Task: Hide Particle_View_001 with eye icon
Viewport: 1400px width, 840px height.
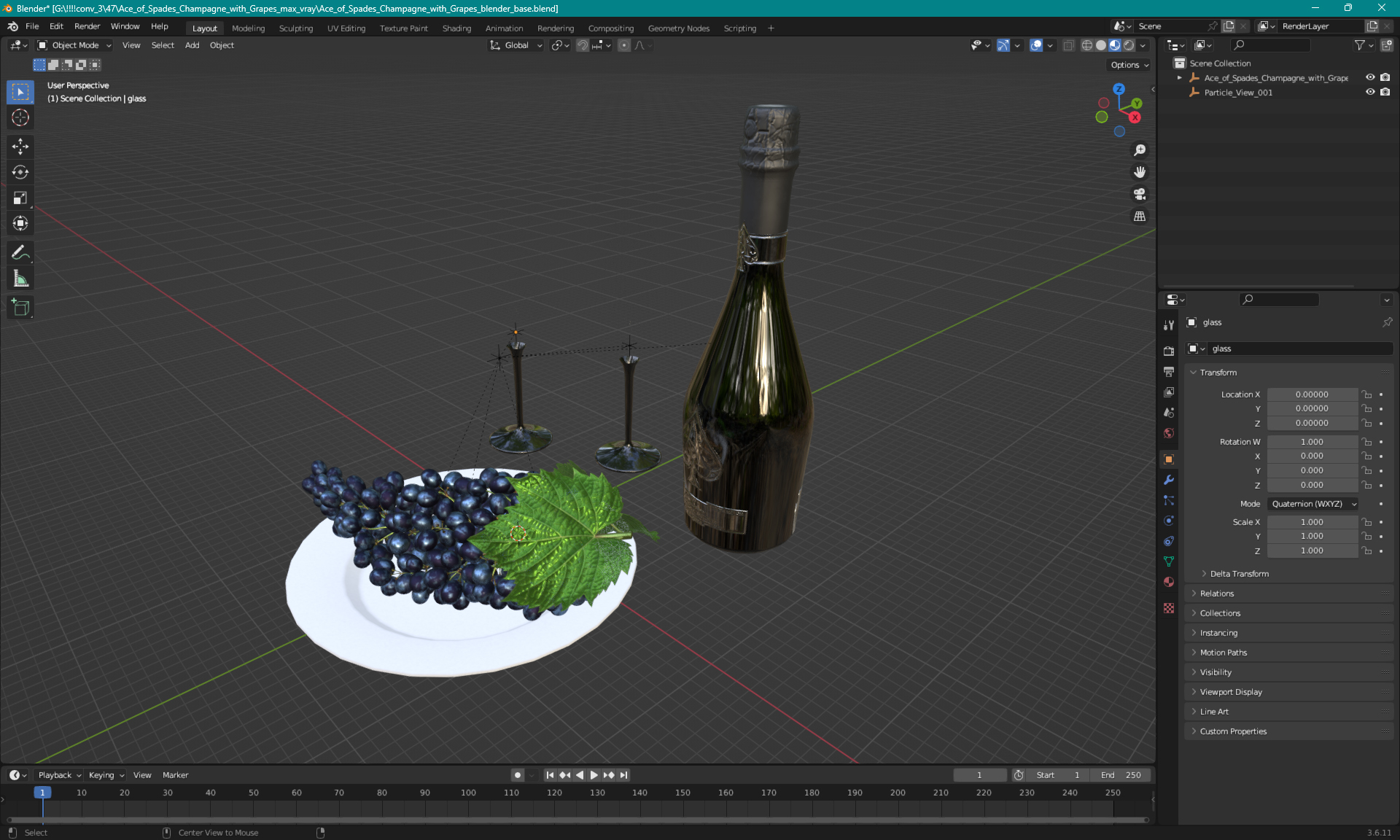Action: tap(1370, 92)
